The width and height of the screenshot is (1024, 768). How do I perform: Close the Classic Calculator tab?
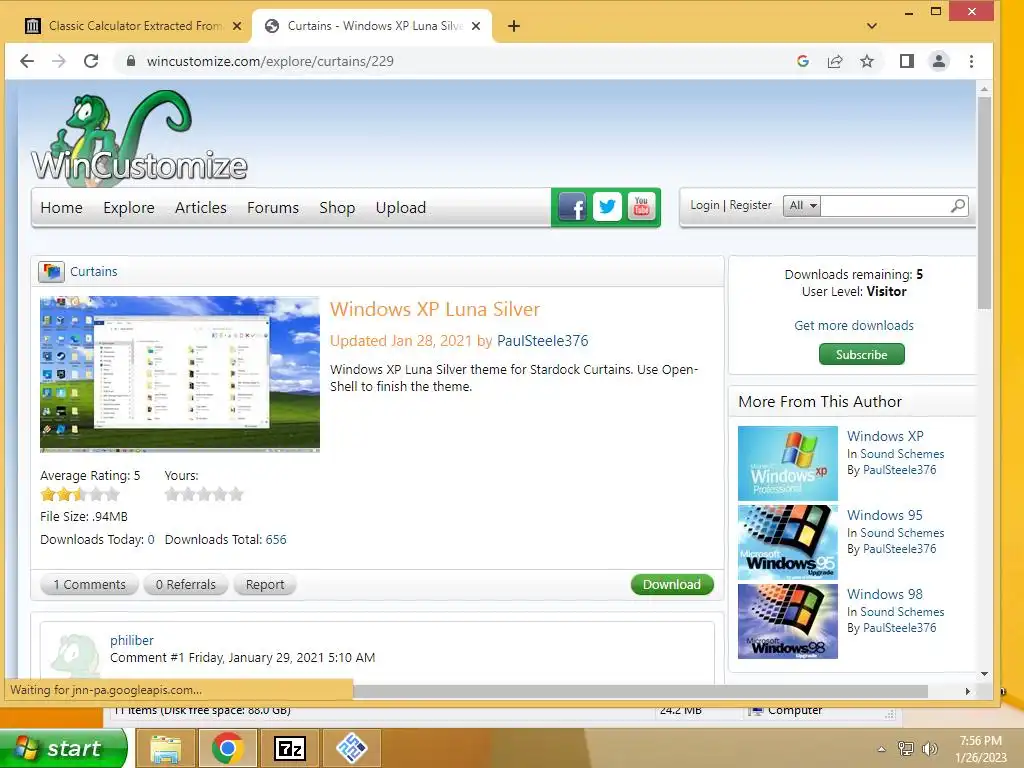[x=237, y=26]
